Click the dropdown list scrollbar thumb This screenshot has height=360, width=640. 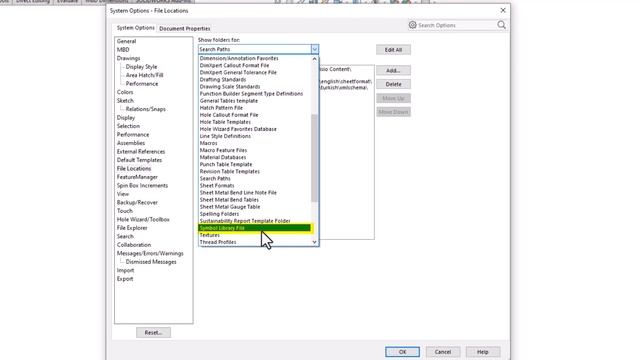314,158
